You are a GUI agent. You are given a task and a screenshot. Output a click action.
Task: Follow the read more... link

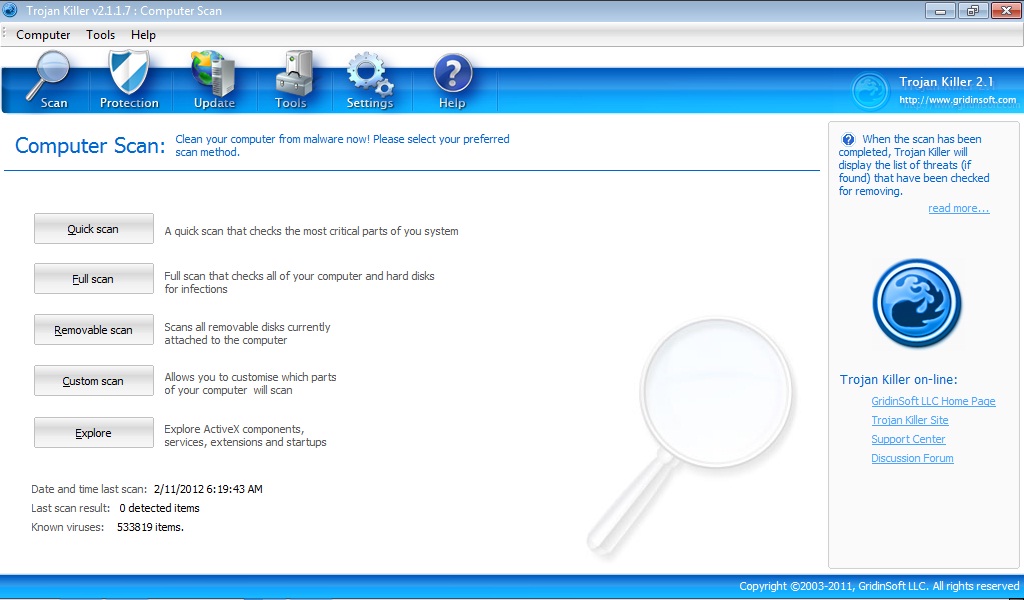pos(959,208)
